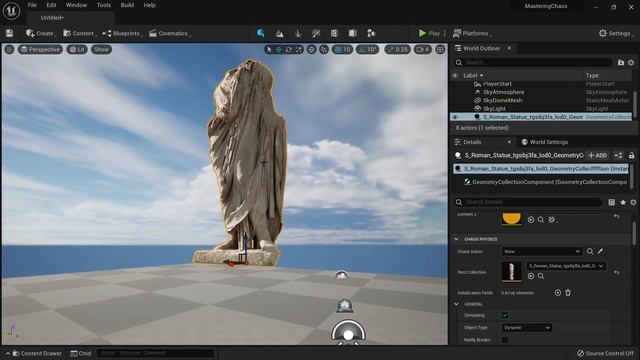Switch to Fracture mode icon
Viewport: 640px width, 360px height.
pyautogui.click(x=353, y=33)
